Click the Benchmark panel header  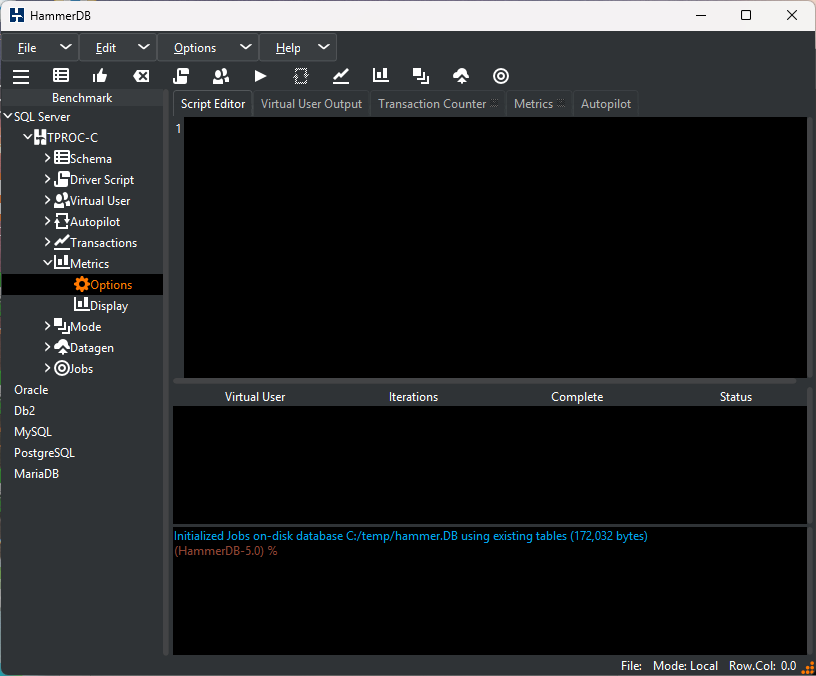tap(82, 98)
